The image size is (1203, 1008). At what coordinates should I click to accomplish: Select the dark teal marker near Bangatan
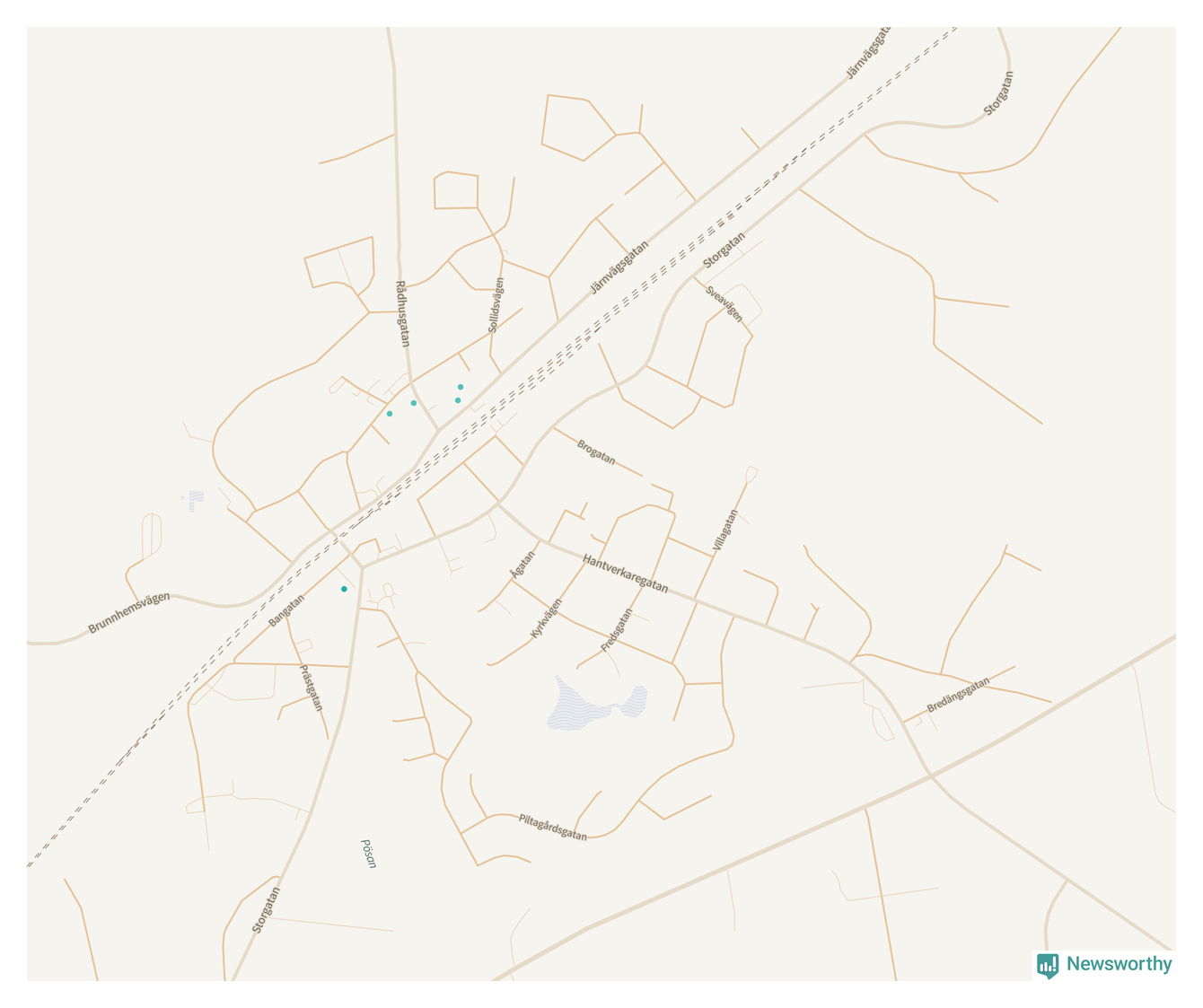[344, 589]
